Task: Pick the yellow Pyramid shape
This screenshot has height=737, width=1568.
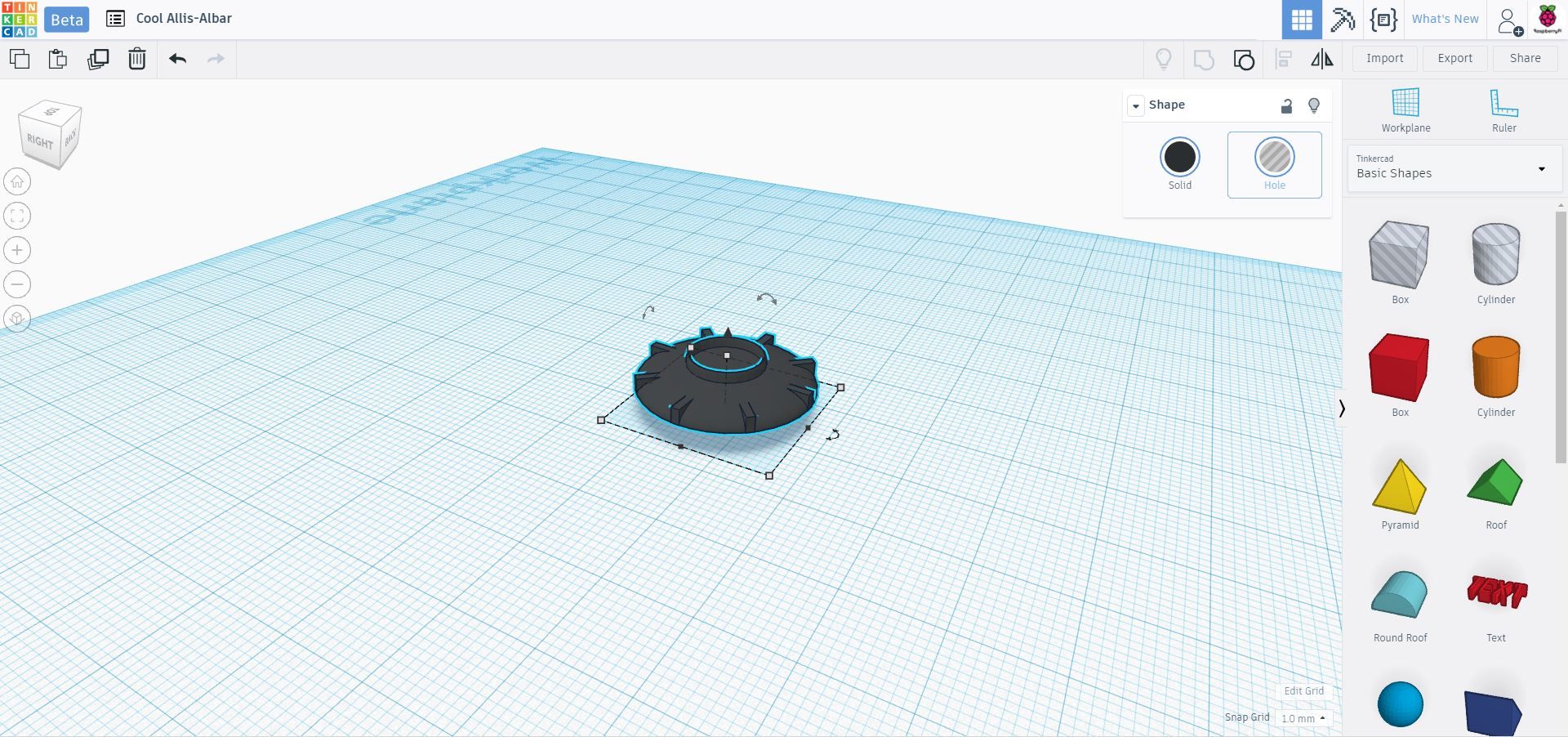Action: 1400,488
